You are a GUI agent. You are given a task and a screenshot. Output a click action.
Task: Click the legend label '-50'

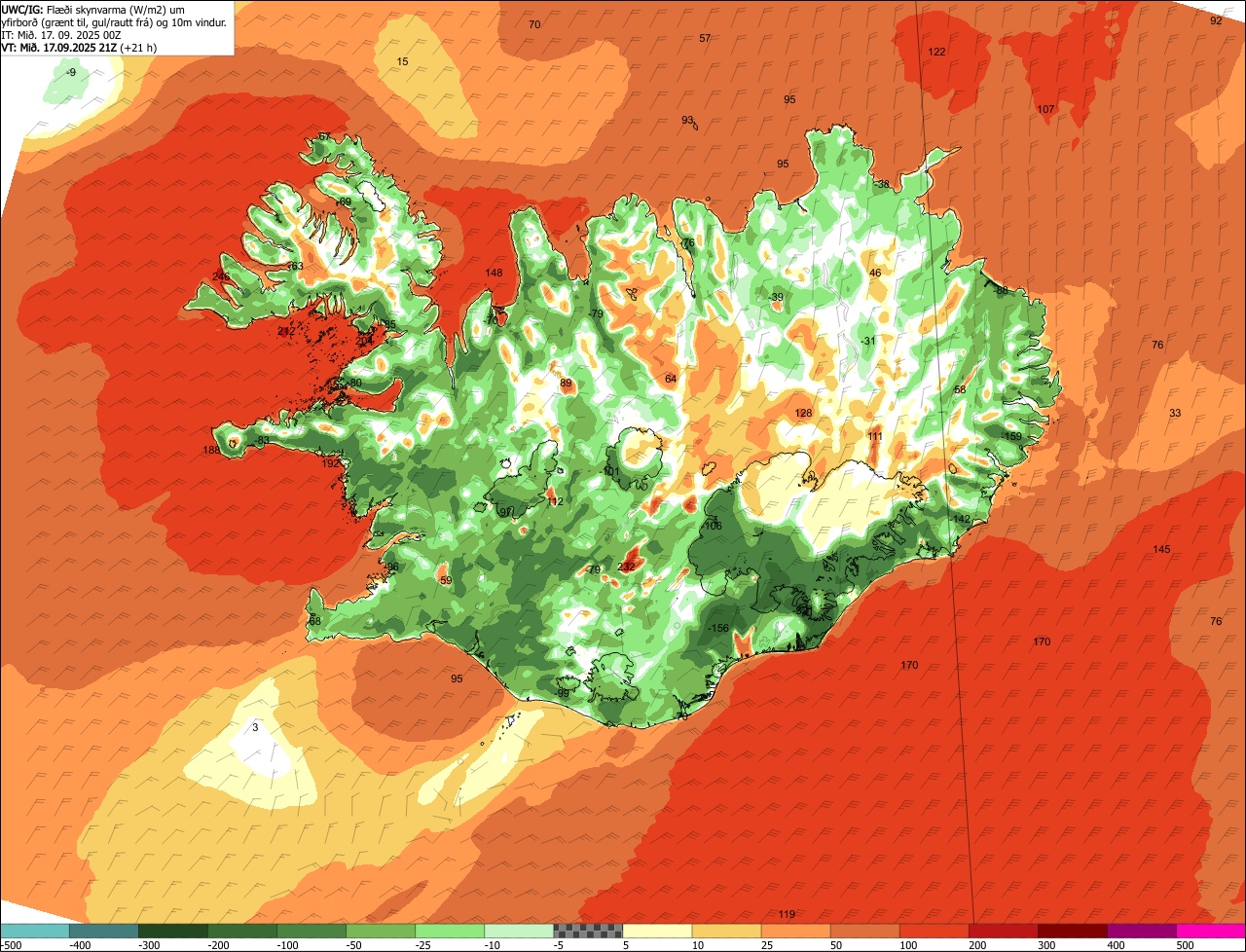click(x=354, y=945)
